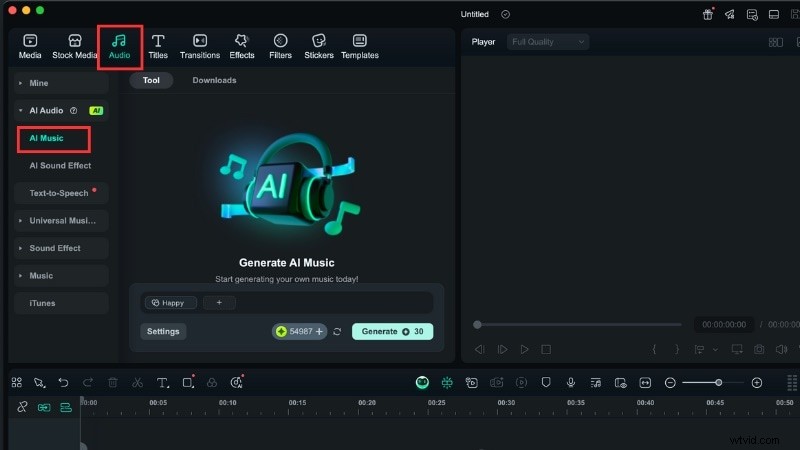Viewport: 800px width, 450px height.
Task: Select the Tool subtab
Action: pos(151,80)
